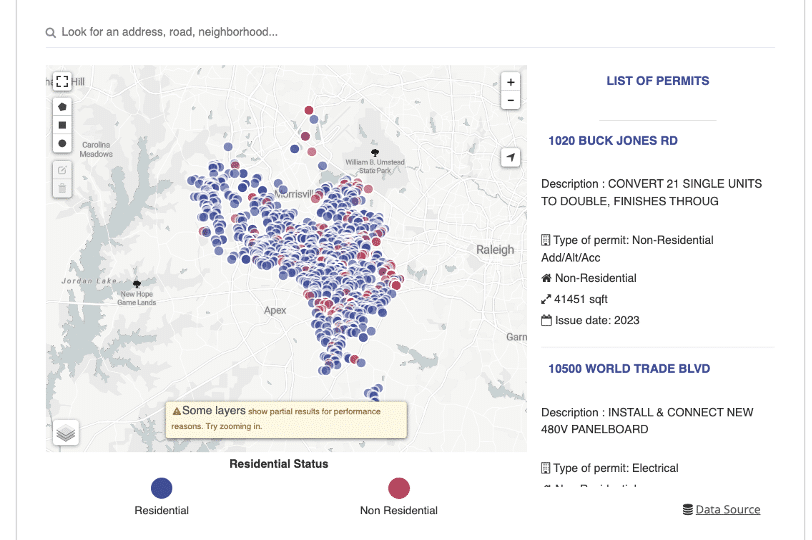
Task: Toggle fullscreen map view
Action: tap(62, 81)
